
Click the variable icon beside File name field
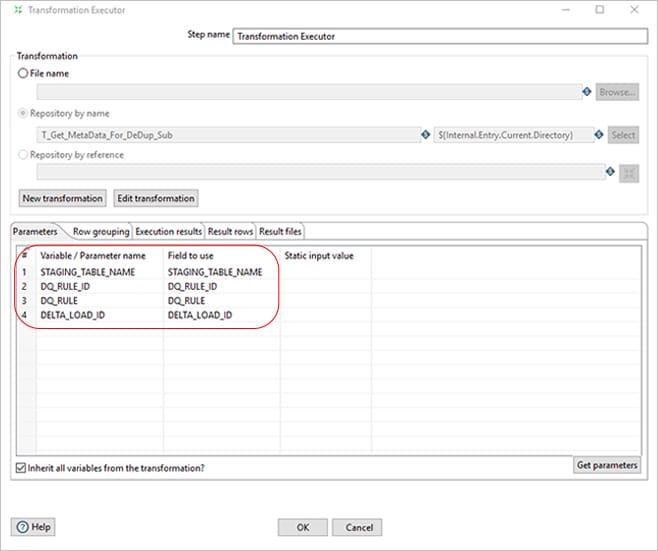click(587, 91)
